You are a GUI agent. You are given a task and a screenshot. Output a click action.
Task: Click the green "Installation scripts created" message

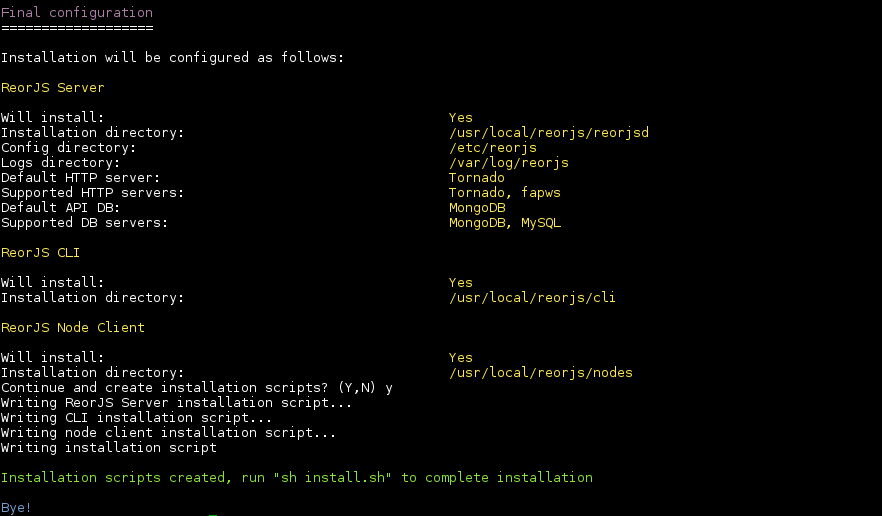(x=297, y=478)
